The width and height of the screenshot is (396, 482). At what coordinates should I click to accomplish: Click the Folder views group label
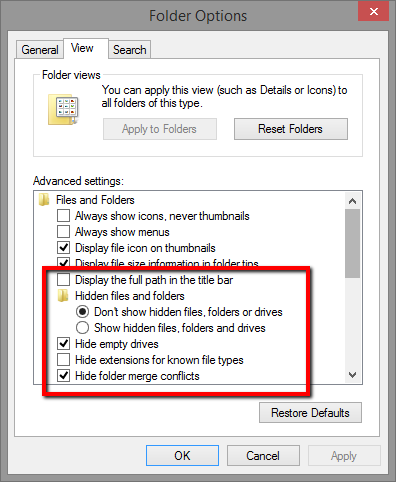pyautogui.click(x=71, y=75)
